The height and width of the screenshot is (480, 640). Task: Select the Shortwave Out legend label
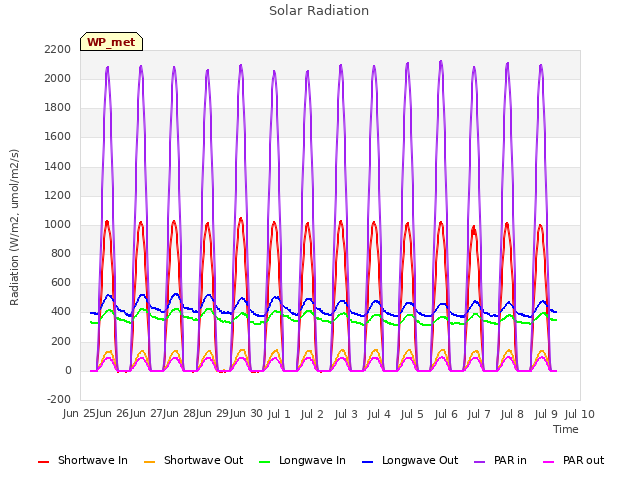click(203, 460)
